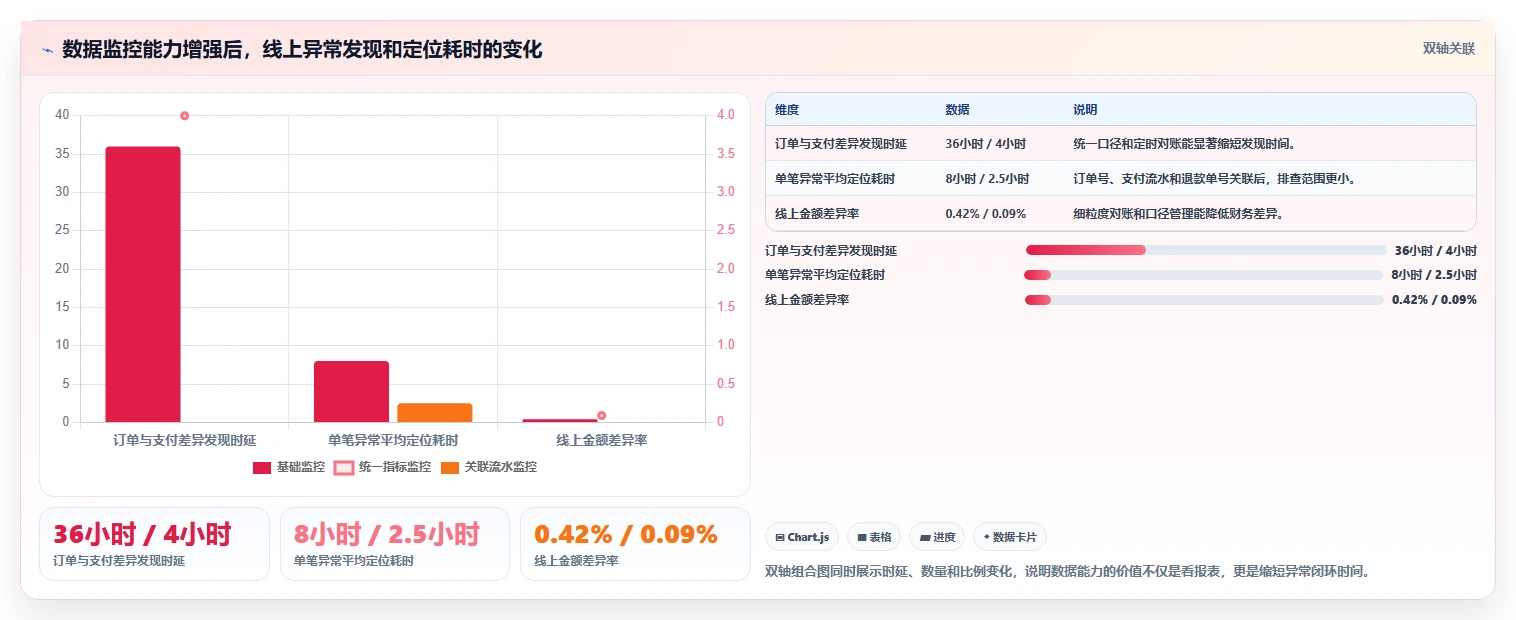Viewport: 1516px width, 620px height.
Task: Click value 0.42% / 0.09% right of progress bar
Action: pyautogui.click(x=1434, y=300)
